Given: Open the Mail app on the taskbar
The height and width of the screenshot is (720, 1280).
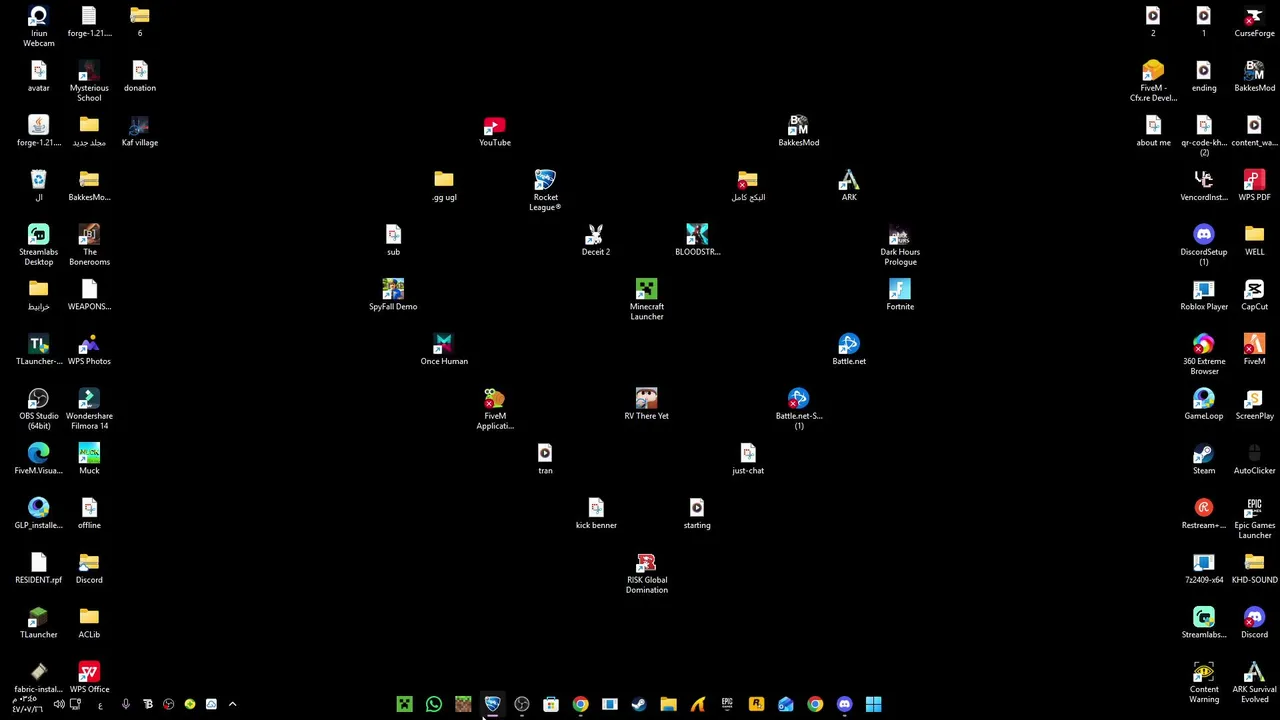Looking at the screenshot, I should [x=786, y=705].
